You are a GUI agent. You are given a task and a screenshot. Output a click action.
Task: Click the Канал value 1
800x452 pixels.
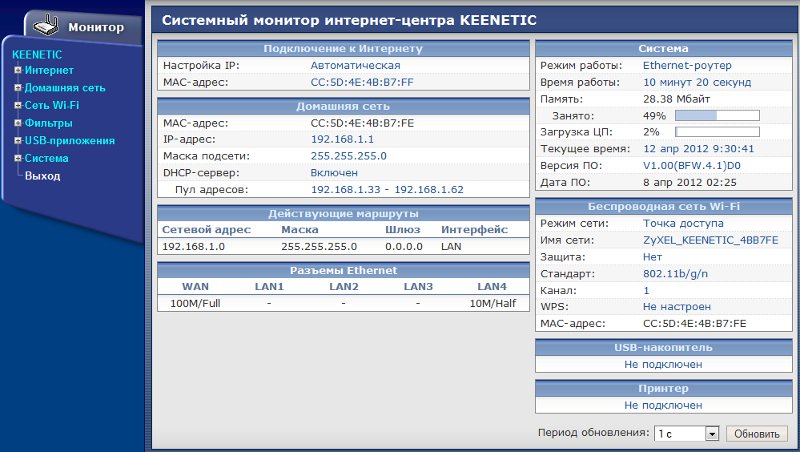pyautogui.click(x=646, y=290)
